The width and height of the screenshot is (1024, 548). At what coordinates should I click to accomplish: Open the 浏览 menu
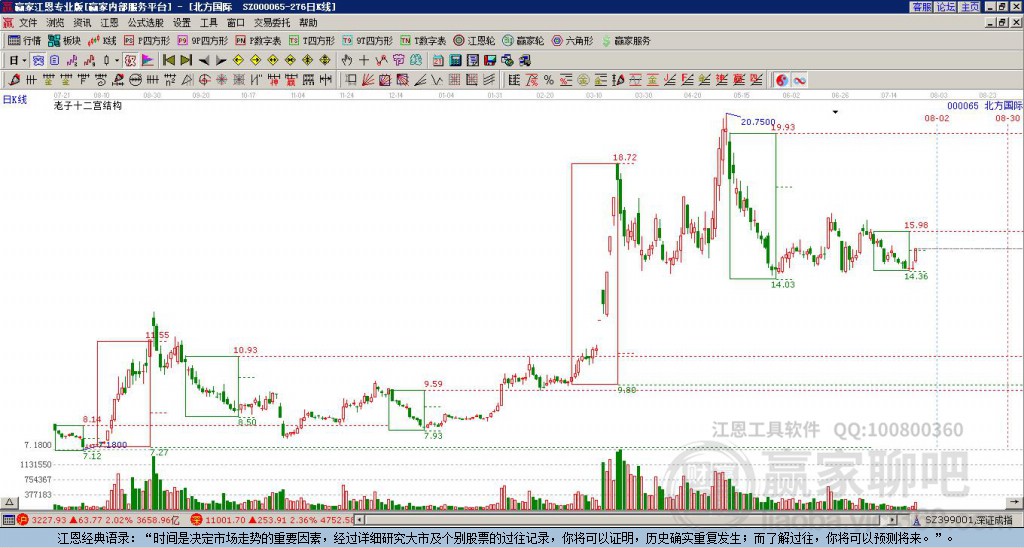(55, 23)
